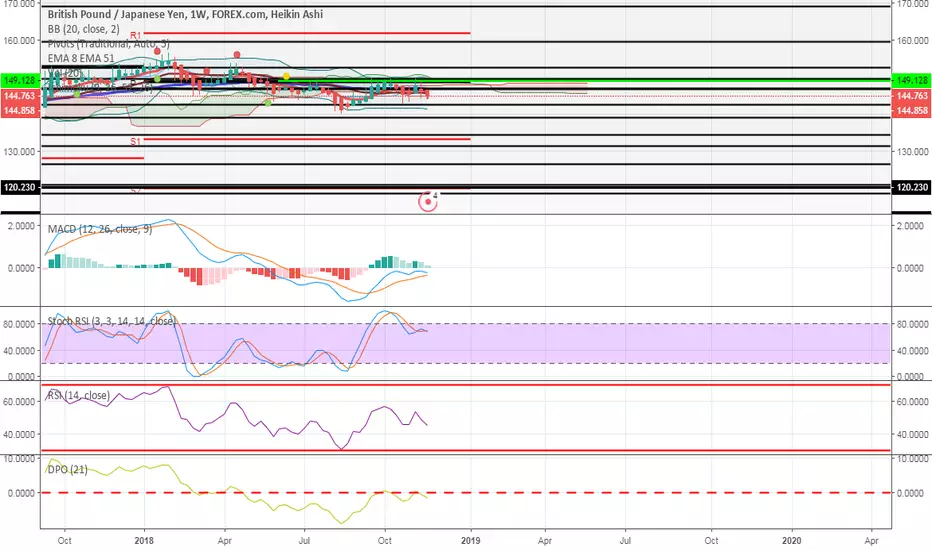Click the EMA 8 EMA 51 indicator label
Image resolution: width=932 pixels, height=550 pixels.
tap(81, 58)
